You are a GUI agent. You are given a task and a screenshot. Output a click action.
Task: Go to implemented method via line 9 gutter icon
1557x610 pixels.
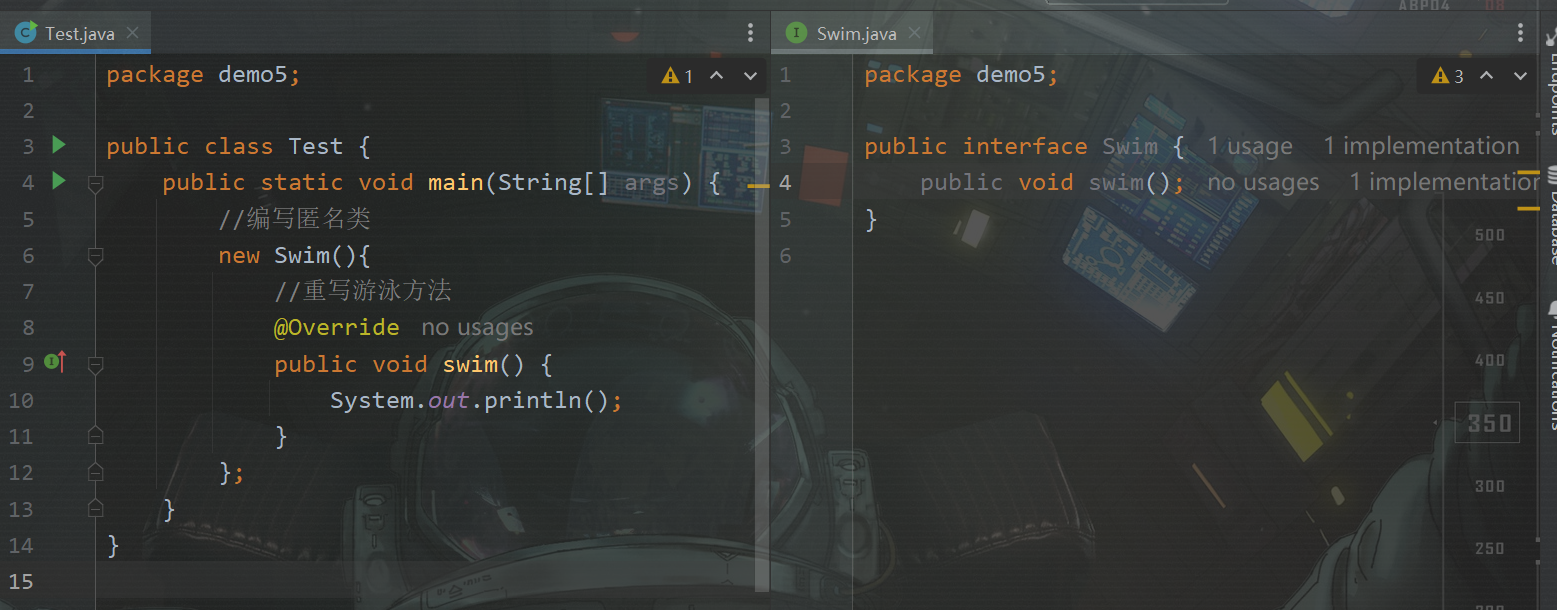tap(56, 362)
